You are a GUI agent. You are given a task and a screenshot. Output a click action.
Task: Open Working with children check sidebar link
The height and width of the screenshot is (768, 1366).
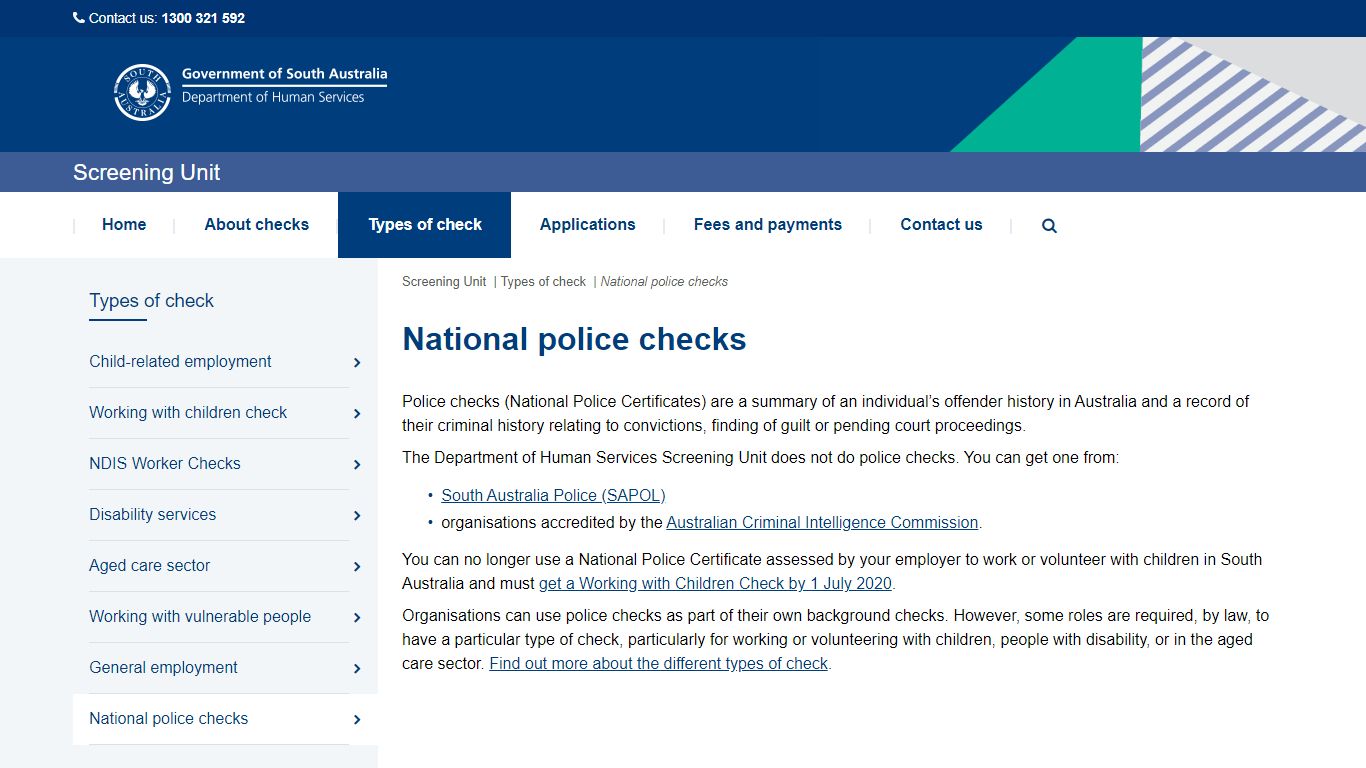[x=188, y=413]
